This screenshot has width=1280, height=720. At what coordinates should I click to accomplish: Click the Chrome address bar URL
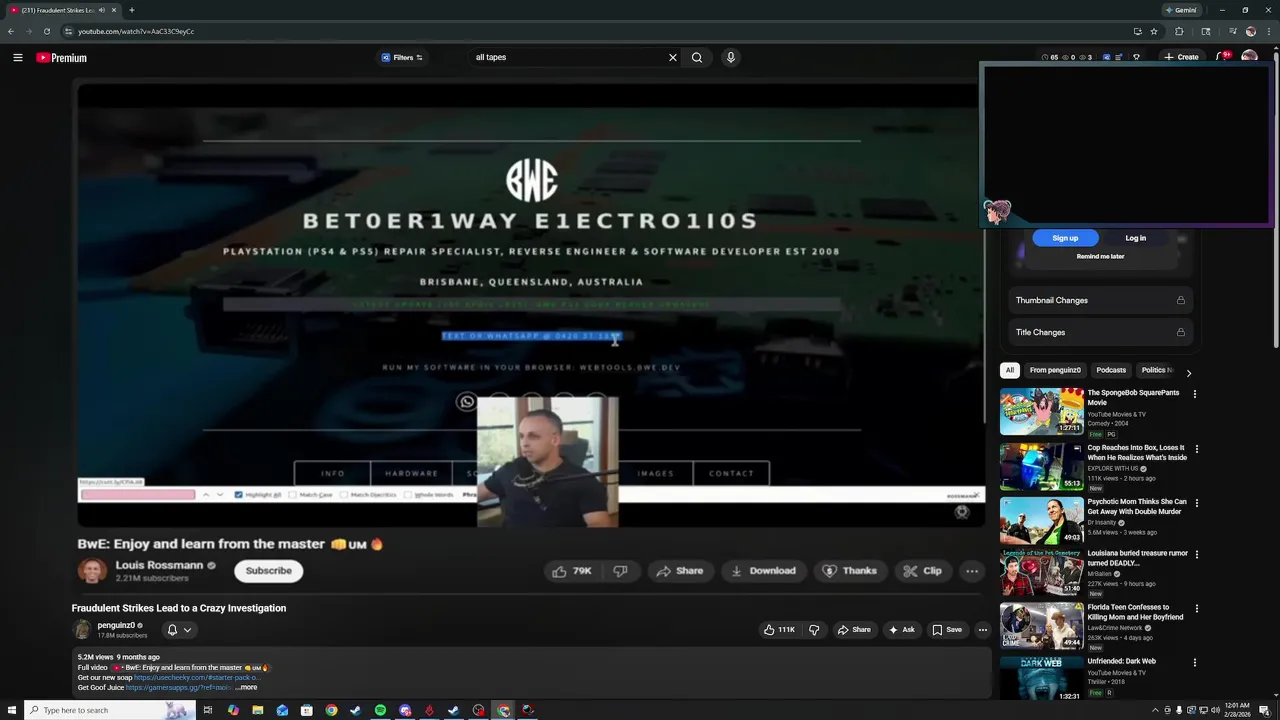(x=136, y=31)
